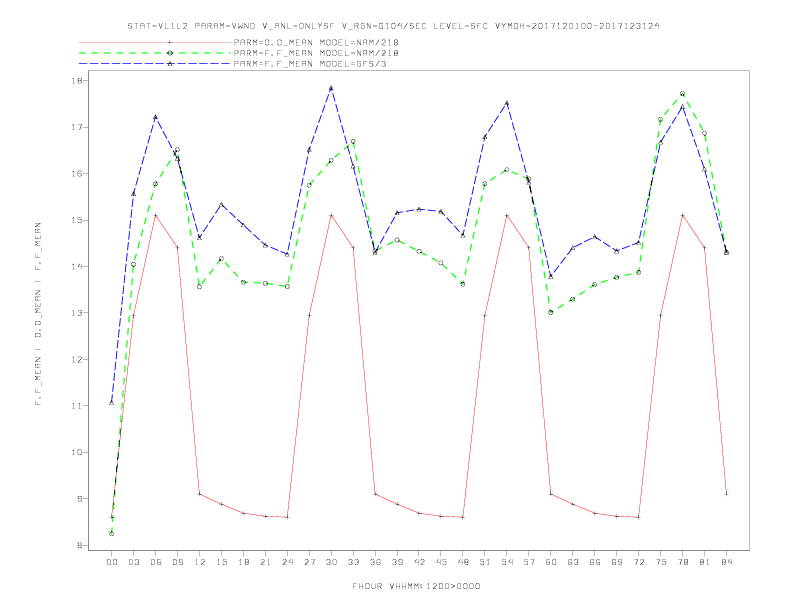
Task: Click x-axis tick label 24
Action: 287,562
